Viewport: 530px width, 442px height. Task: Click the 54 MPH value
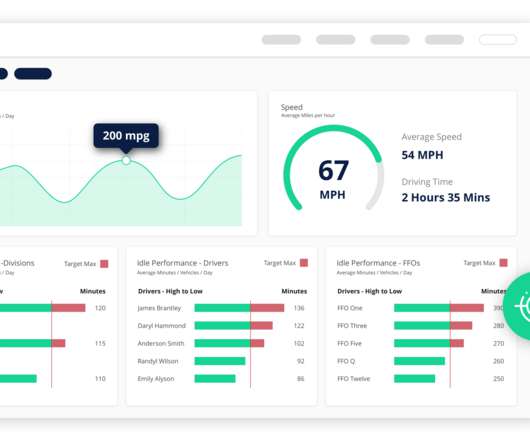tap(423, 155)
